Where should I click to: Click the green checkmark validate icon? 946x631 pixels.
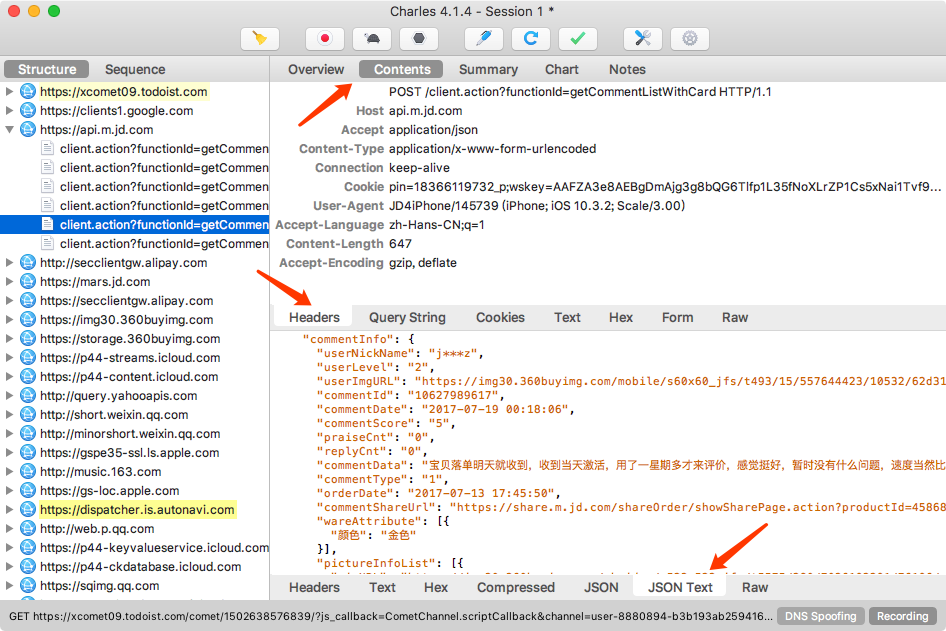(577, 39)
